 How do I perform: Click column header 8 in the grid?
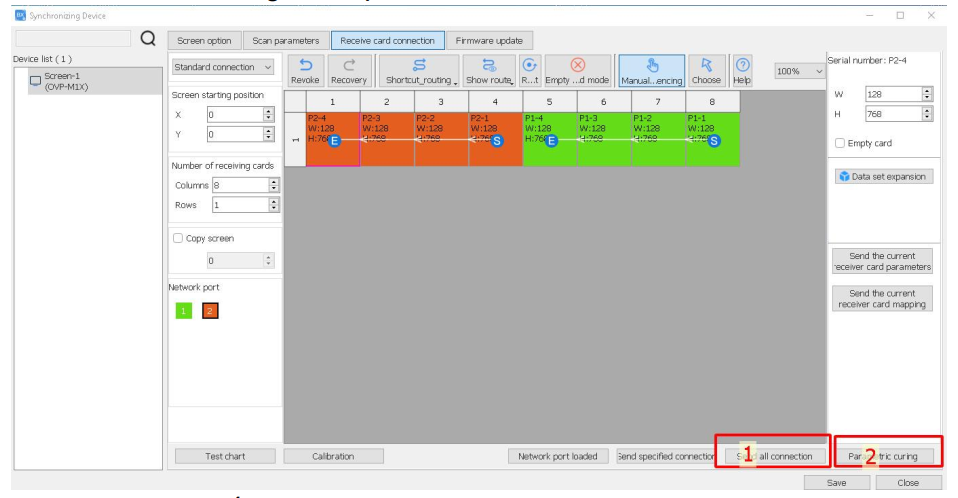tap(712, 101)
